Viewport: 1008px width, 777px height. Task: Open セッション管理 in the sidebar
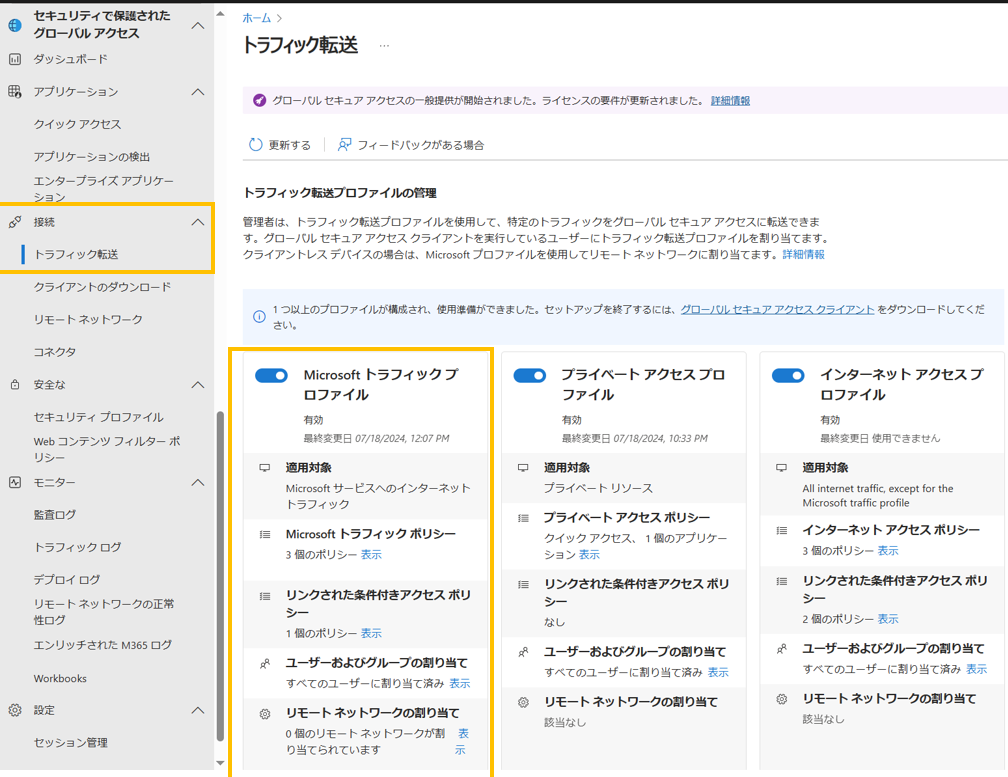click(71, 743)
